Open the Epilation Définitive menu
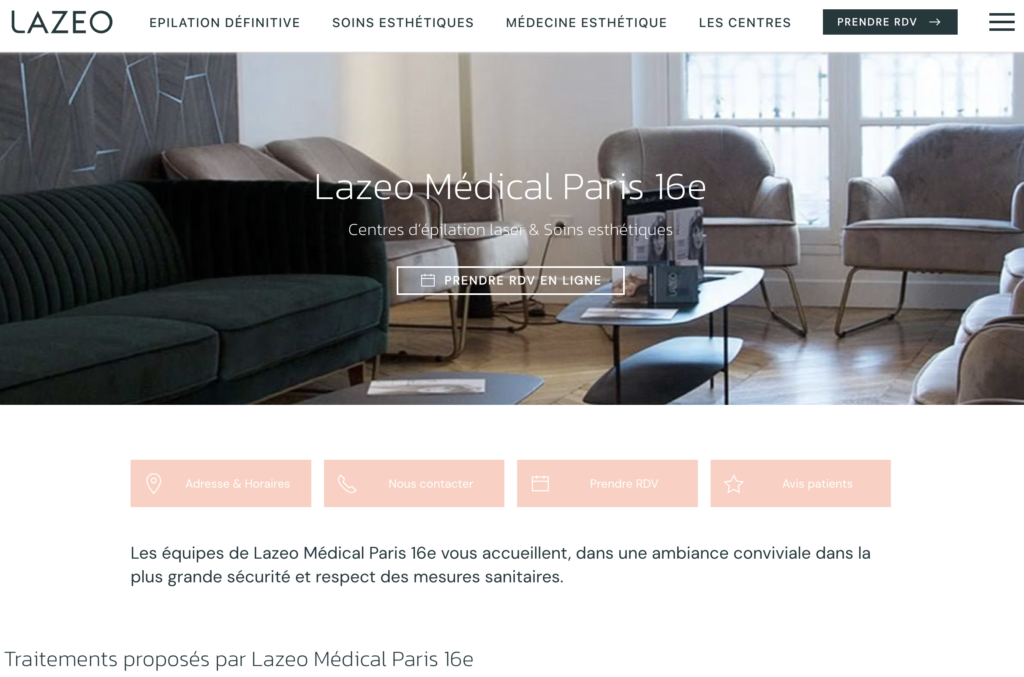The image size is (1024, 677). (x=225, y=23)
